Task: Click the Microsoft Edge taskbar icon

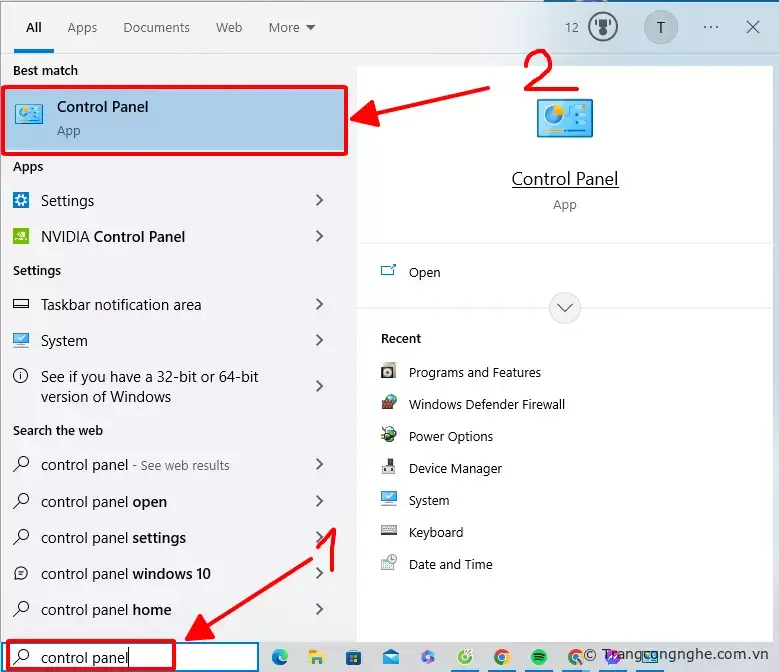Action: click(x=280, y=657)
